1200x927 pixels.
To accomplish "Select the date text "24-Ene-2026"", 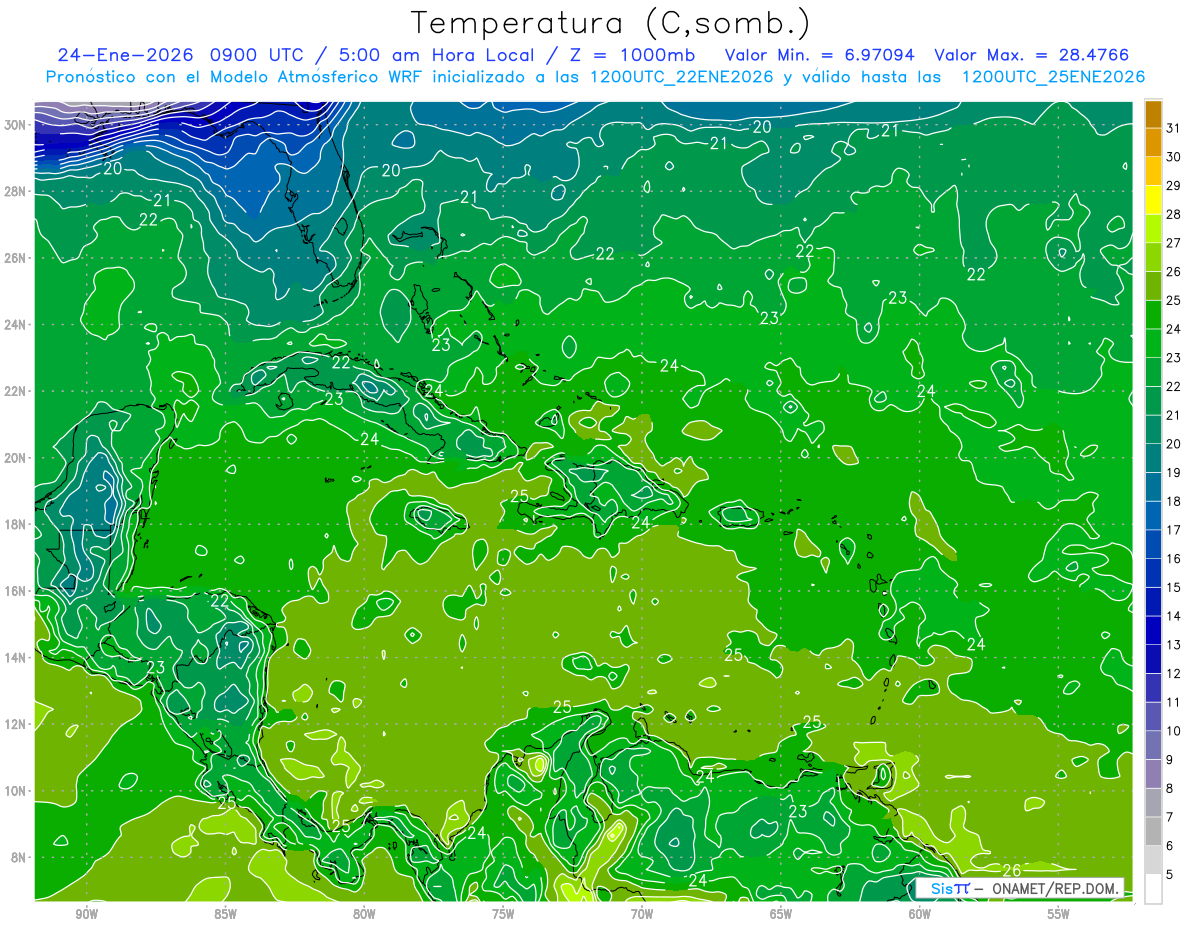I will tap(126, 55).
